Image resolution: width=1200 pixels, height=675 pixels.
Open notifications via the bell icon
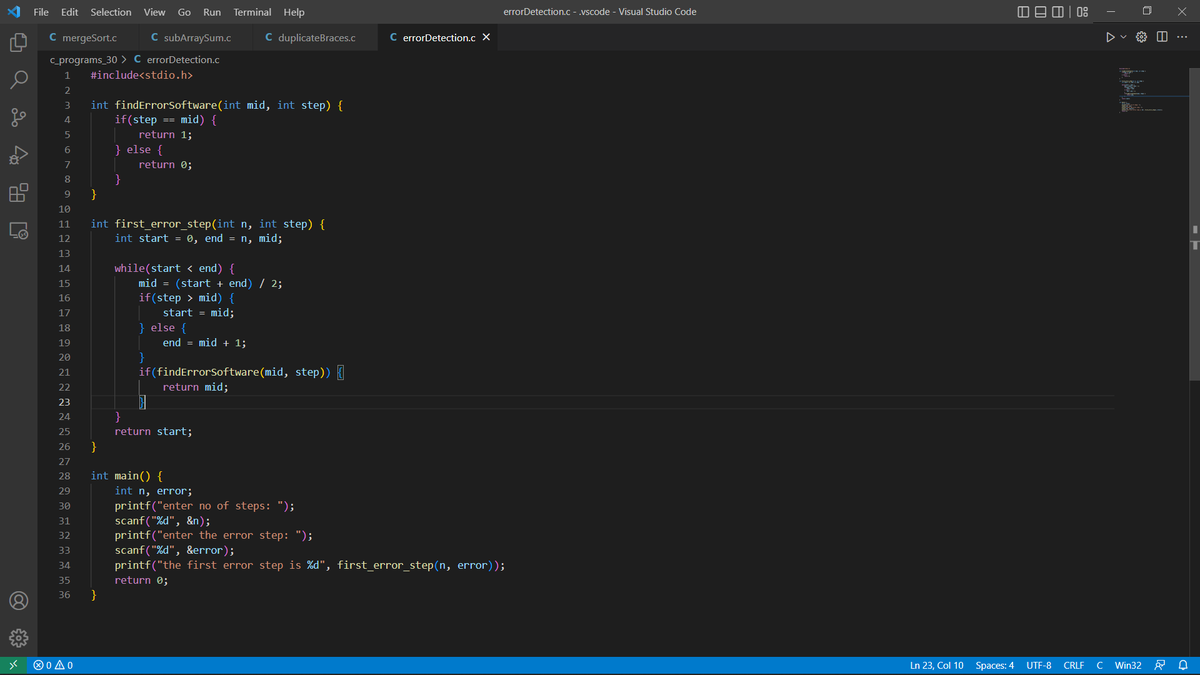point(1185,664)
